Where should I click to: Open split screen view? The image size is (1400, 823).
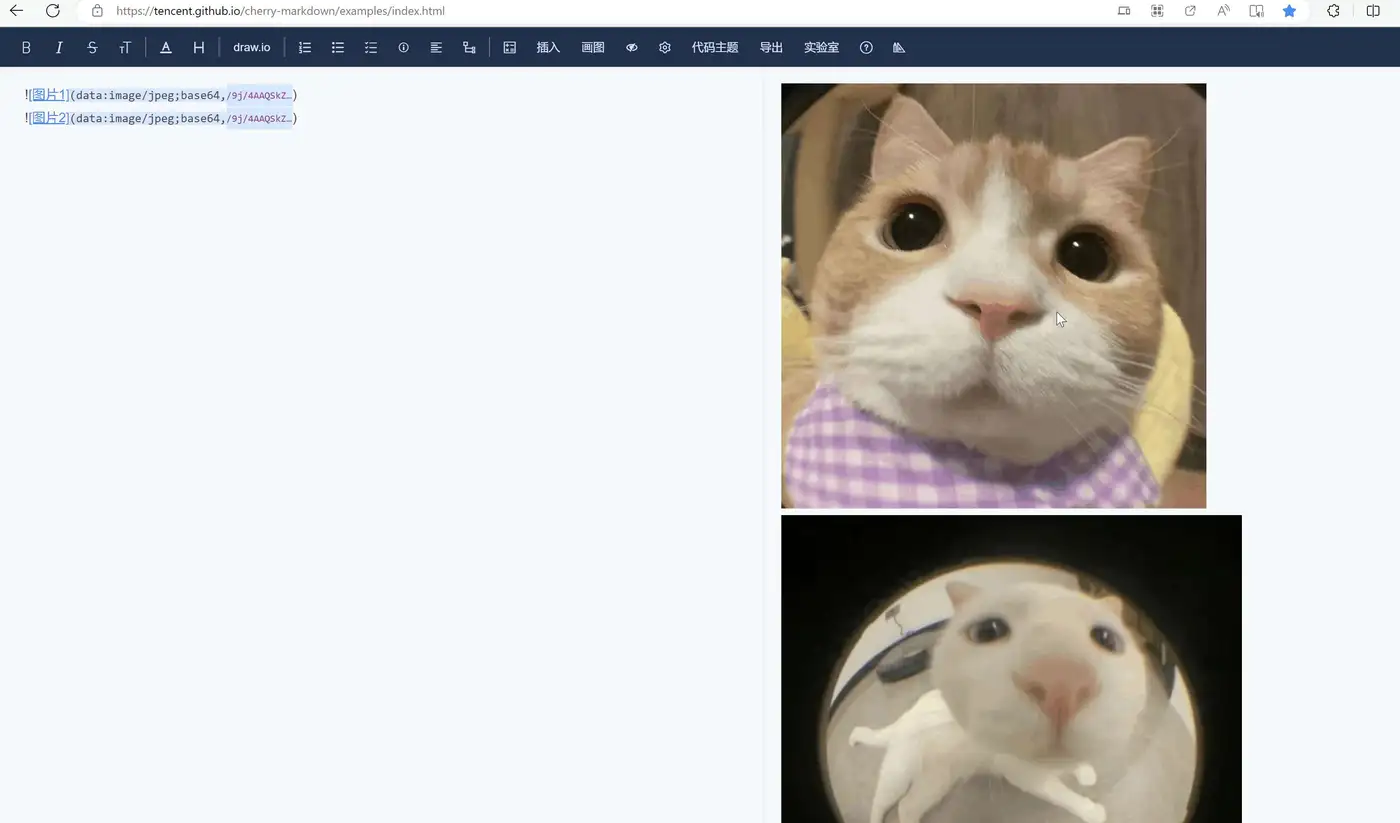[1373, 11]
